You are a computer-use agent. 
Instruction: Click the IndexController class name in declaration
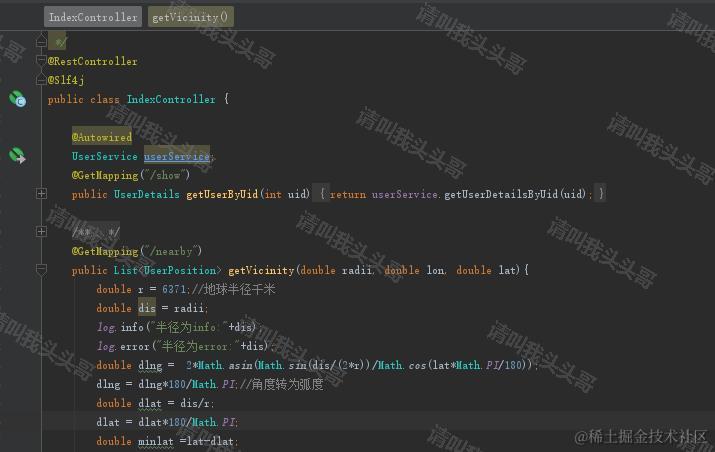(171, 99)
